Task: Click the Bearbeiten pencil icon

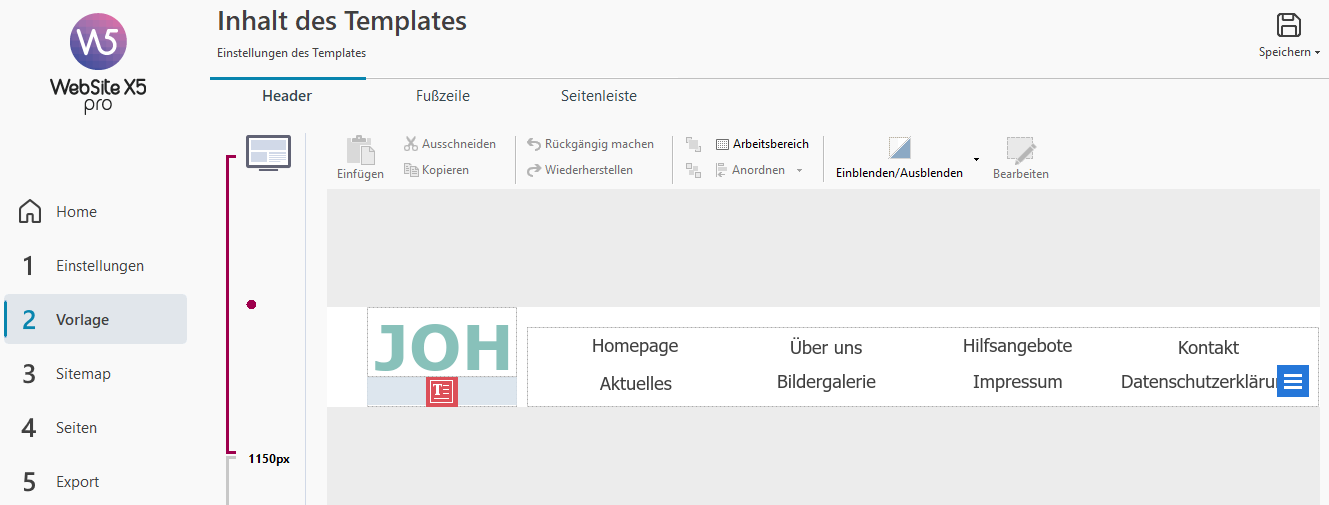Action: click(1021, 150)
